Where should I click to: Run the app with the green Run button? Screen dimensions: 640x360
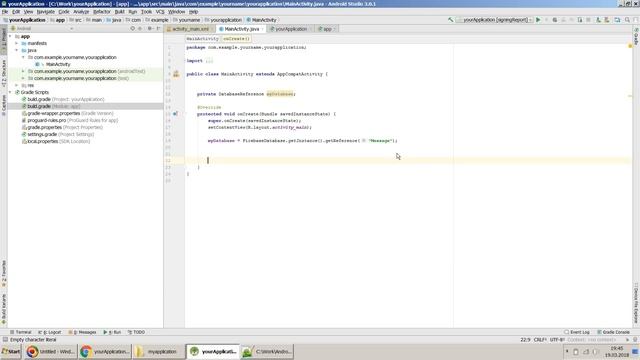[538, 20]
